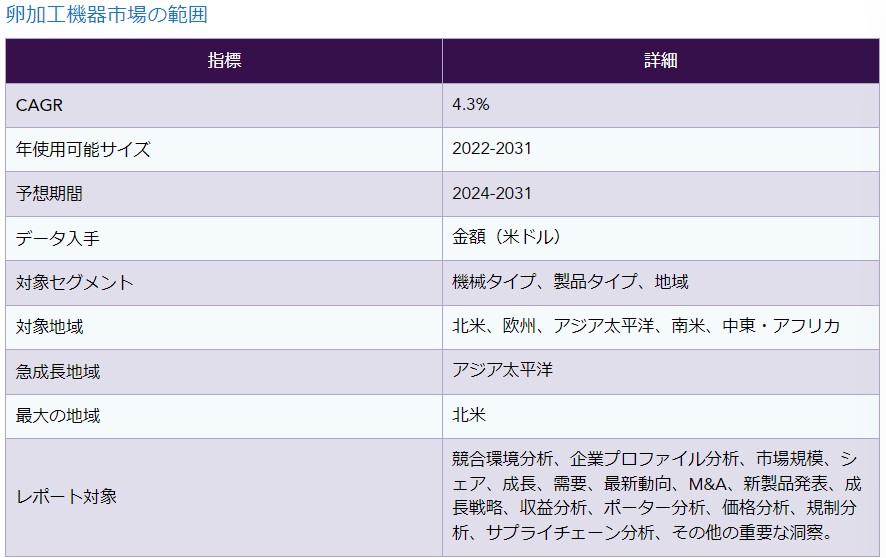Click the 金額（米ドル） cell
This screenshot has width=886, height=558.
coord(661,238)
